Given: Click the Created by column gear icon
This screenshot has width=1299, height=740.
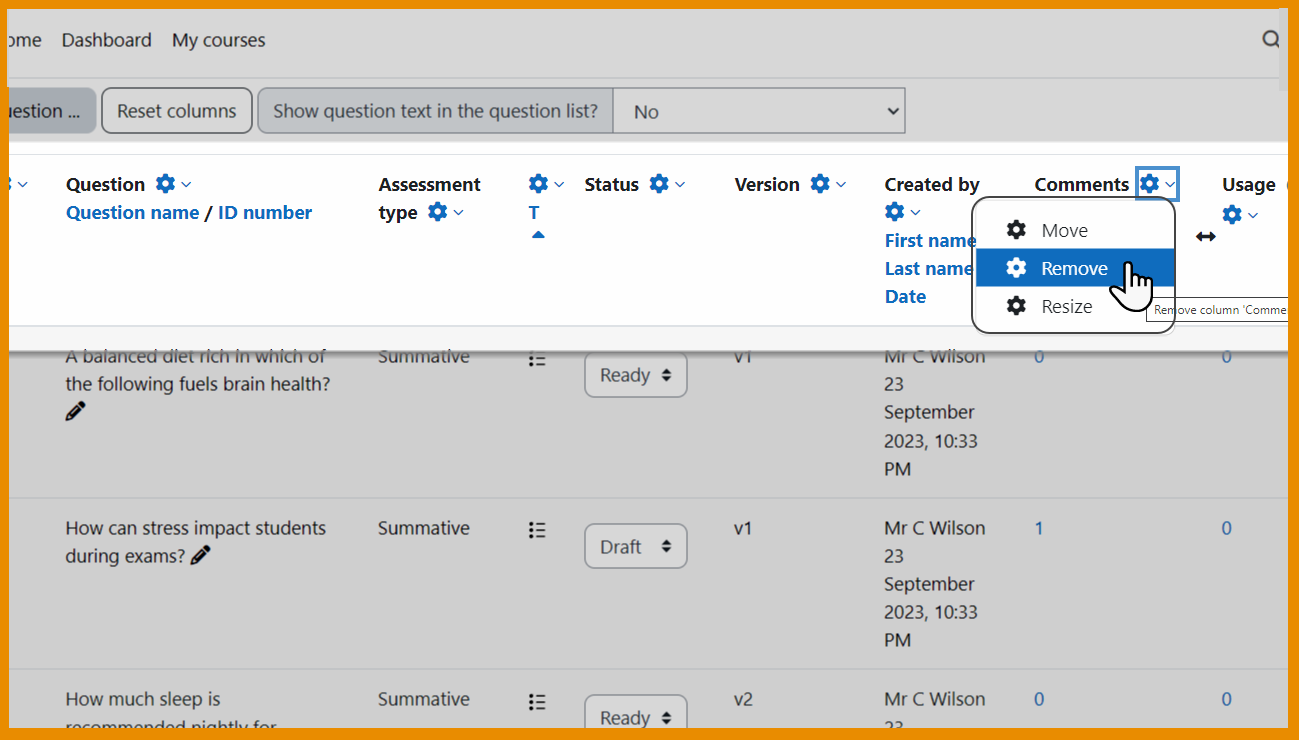Looking at the screenshot, I should coord(894,211).
